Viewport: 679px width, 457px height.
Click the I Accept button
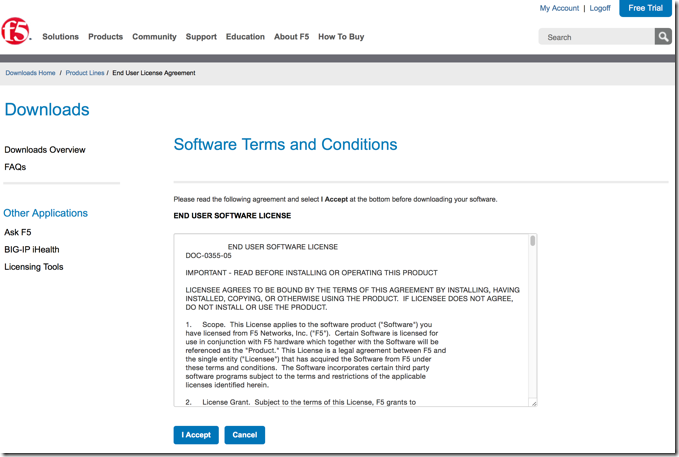196,435
